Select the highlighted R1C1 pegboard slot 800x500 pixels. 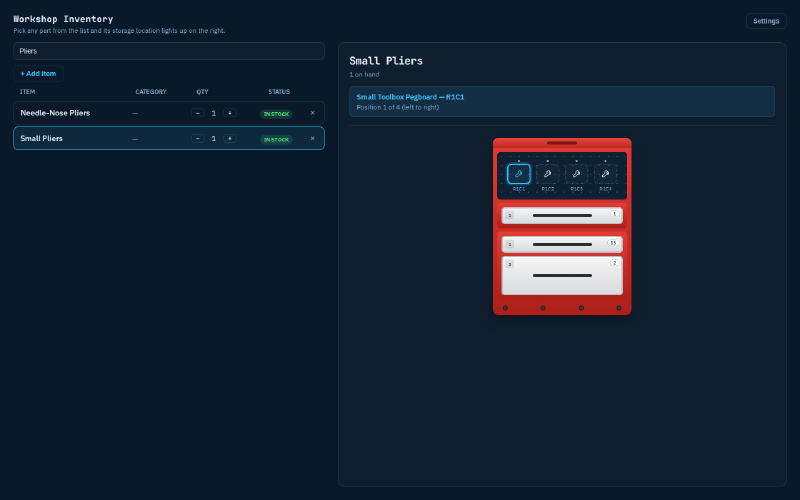(518, 174)
